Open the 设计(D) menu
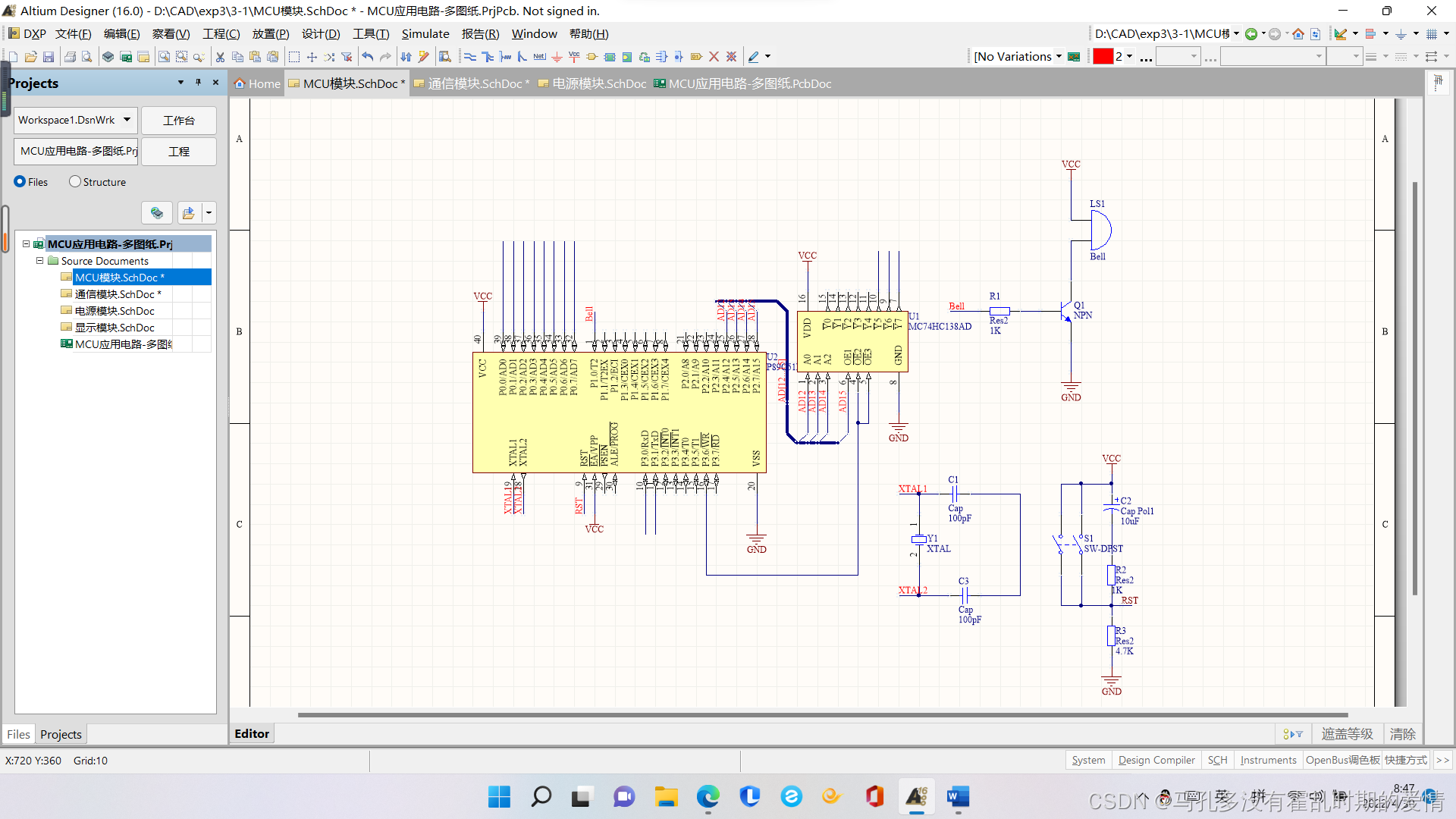 click(321, 34)
